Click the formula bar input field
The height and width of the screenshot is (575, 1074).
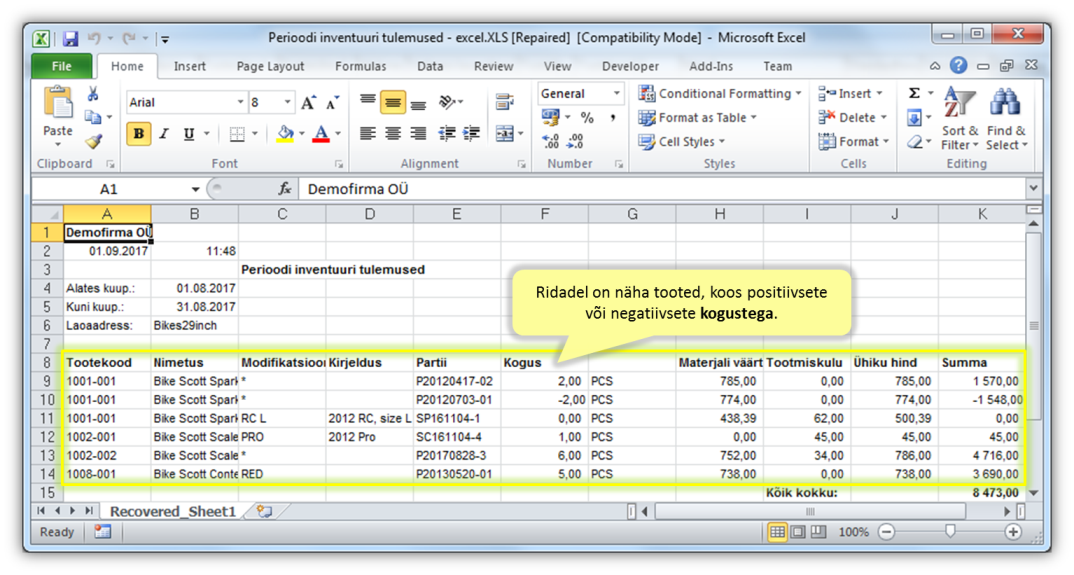pyautogui.click(x=663, y=189)
